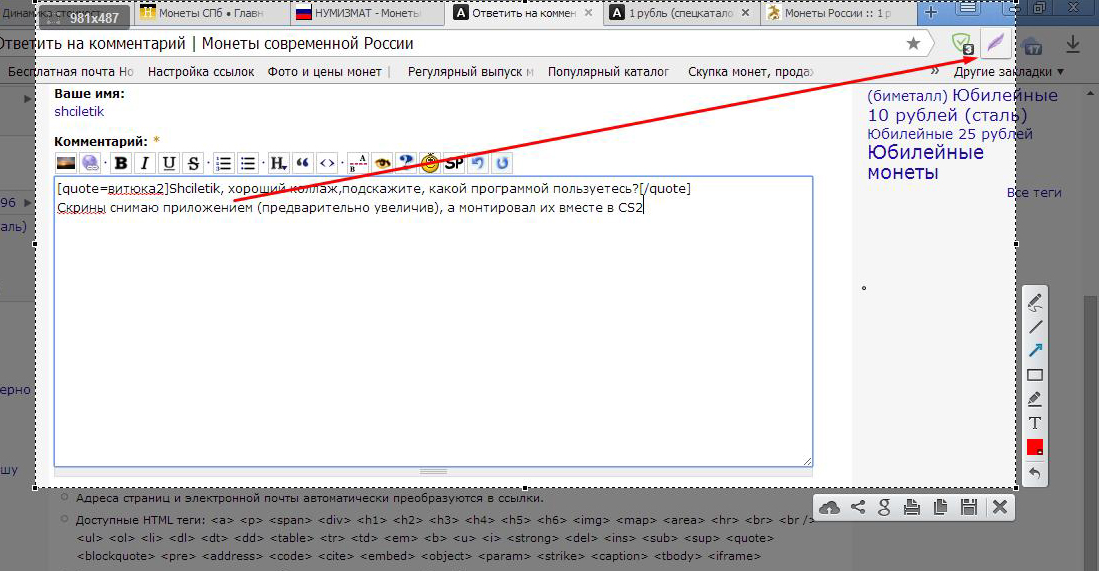Select the marker highlighter tool
The height and width of the screenshot is (571, 1099).
pos(1035,399)
